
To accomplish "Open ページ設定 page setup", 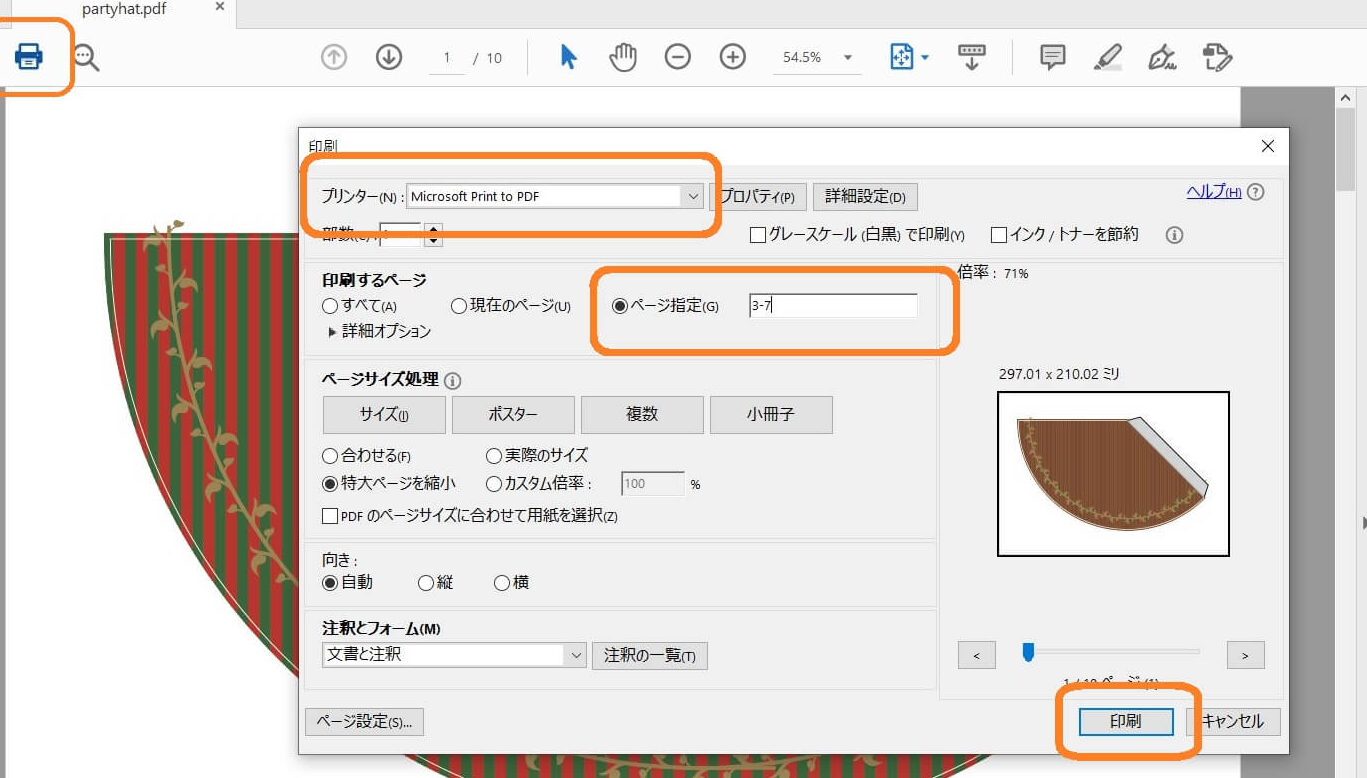I will click(364, 721).
